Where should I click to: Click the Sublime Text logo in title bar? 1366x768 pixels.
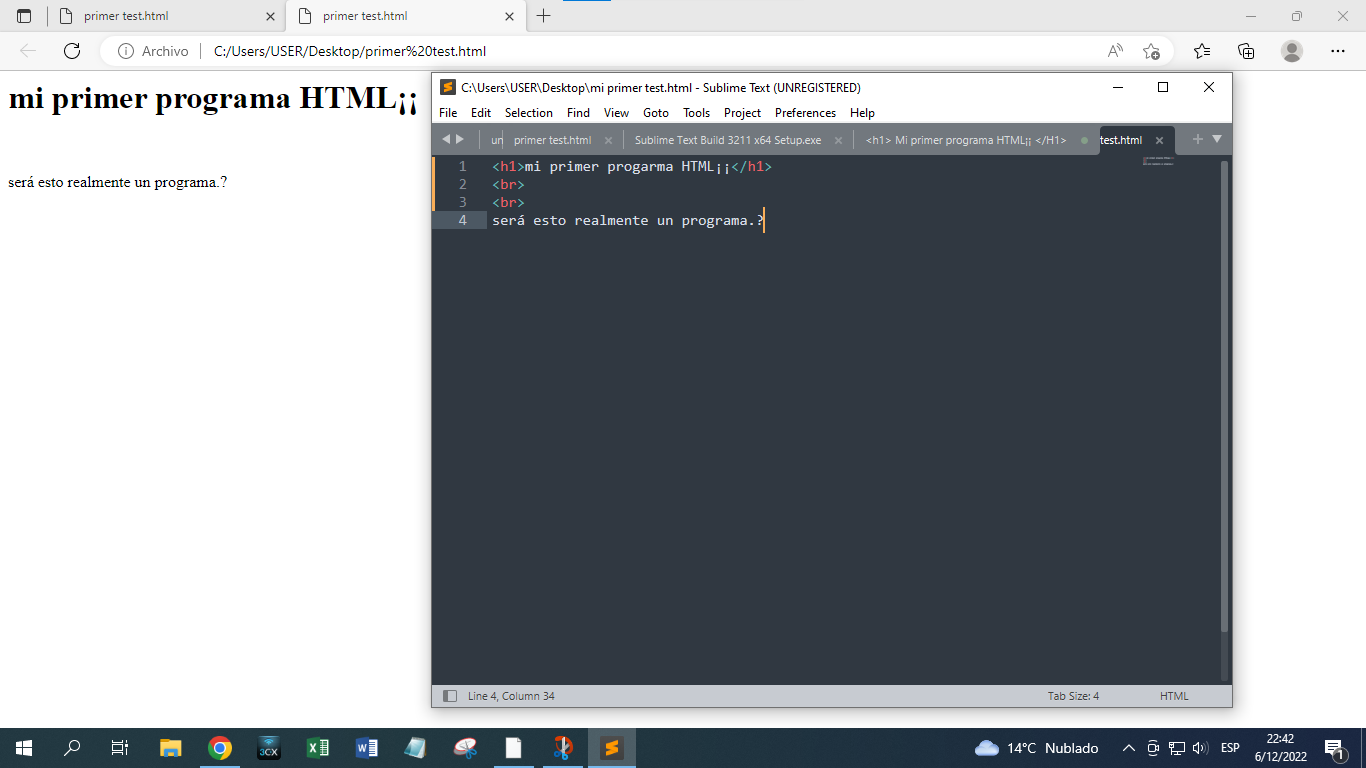click(x=448, y=87)
